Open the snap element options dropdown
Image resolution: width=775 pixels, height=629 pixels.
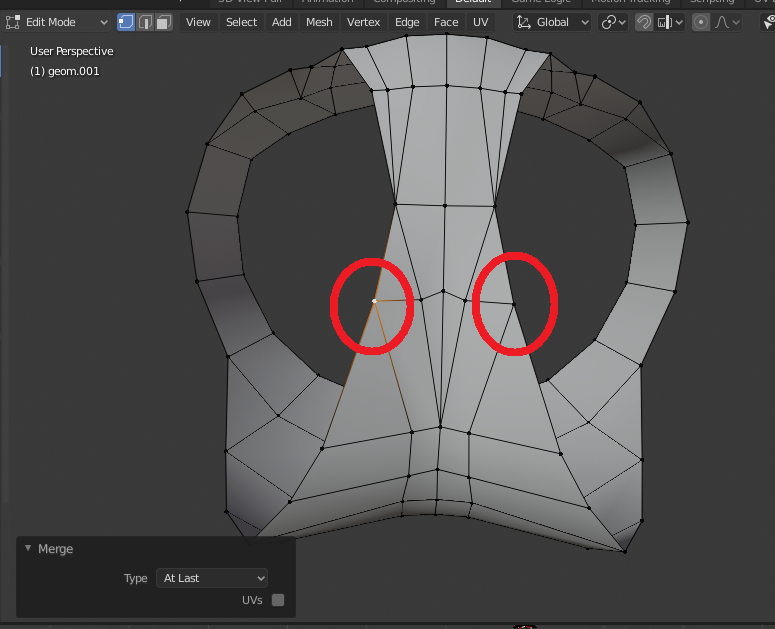(670, 22)
